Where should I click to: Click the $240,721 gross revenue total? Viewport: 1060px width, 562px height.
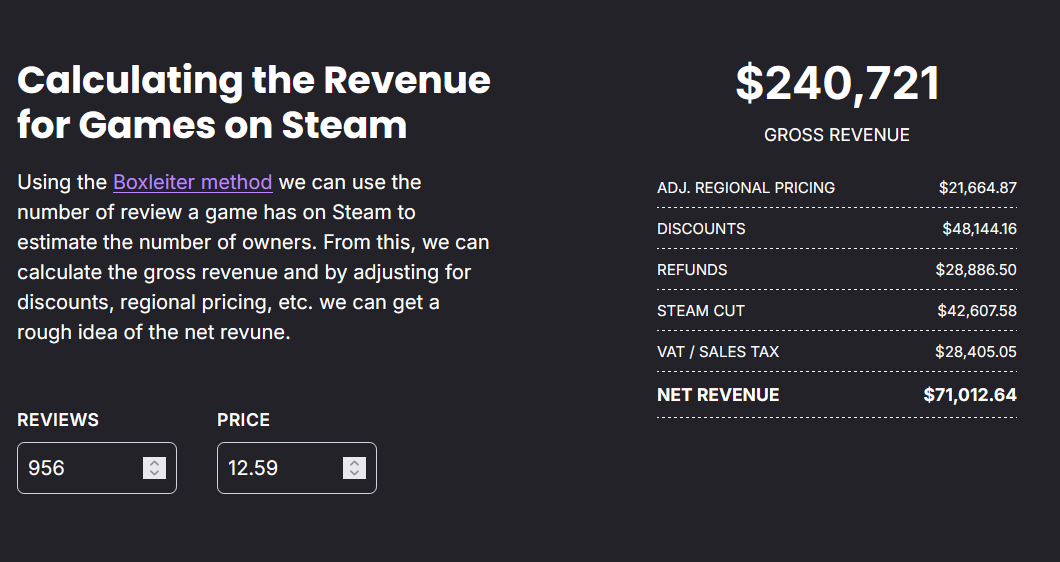pos(837,83)
